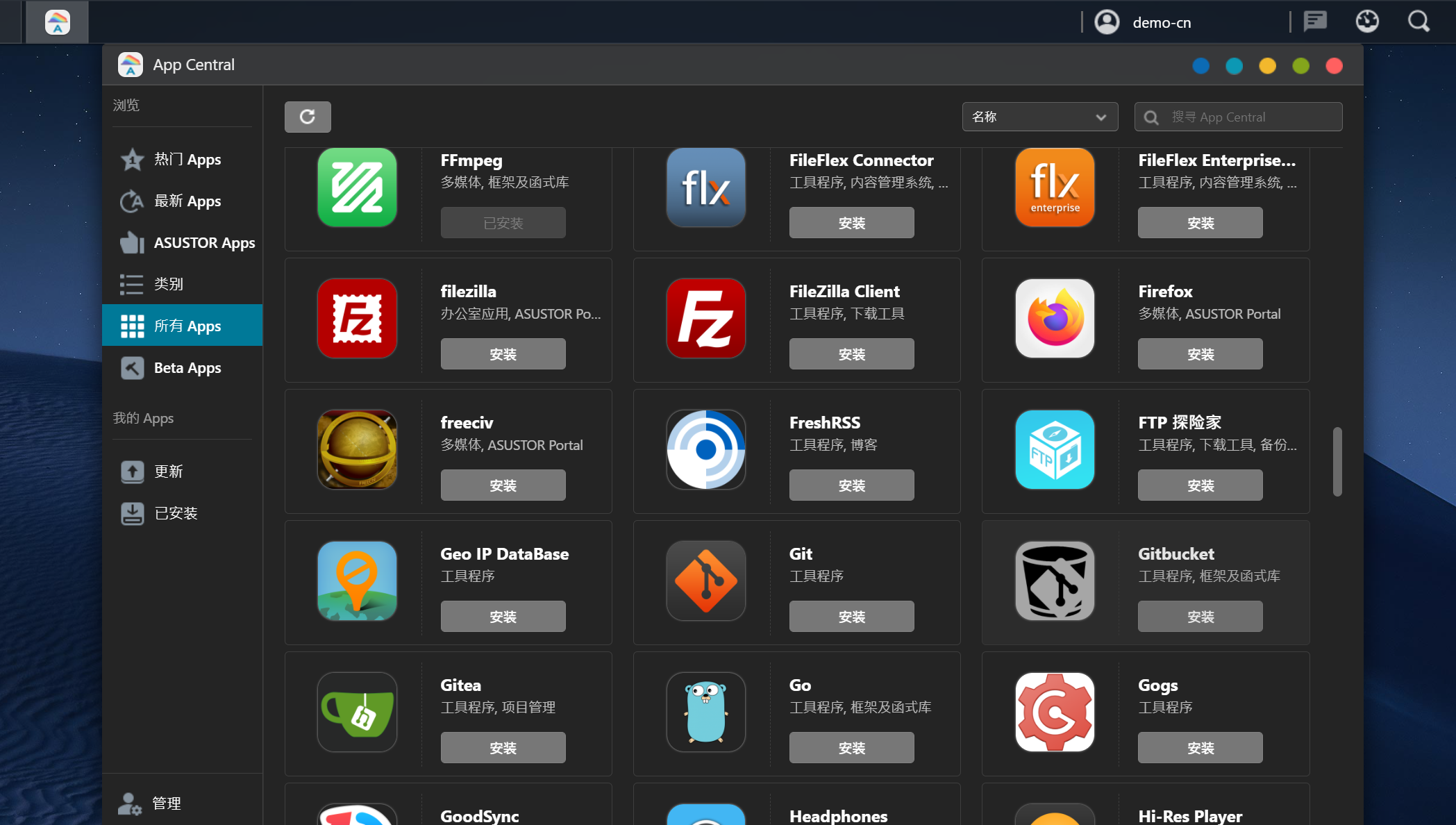Click the FFmpeg app icon

click(357, 187)
